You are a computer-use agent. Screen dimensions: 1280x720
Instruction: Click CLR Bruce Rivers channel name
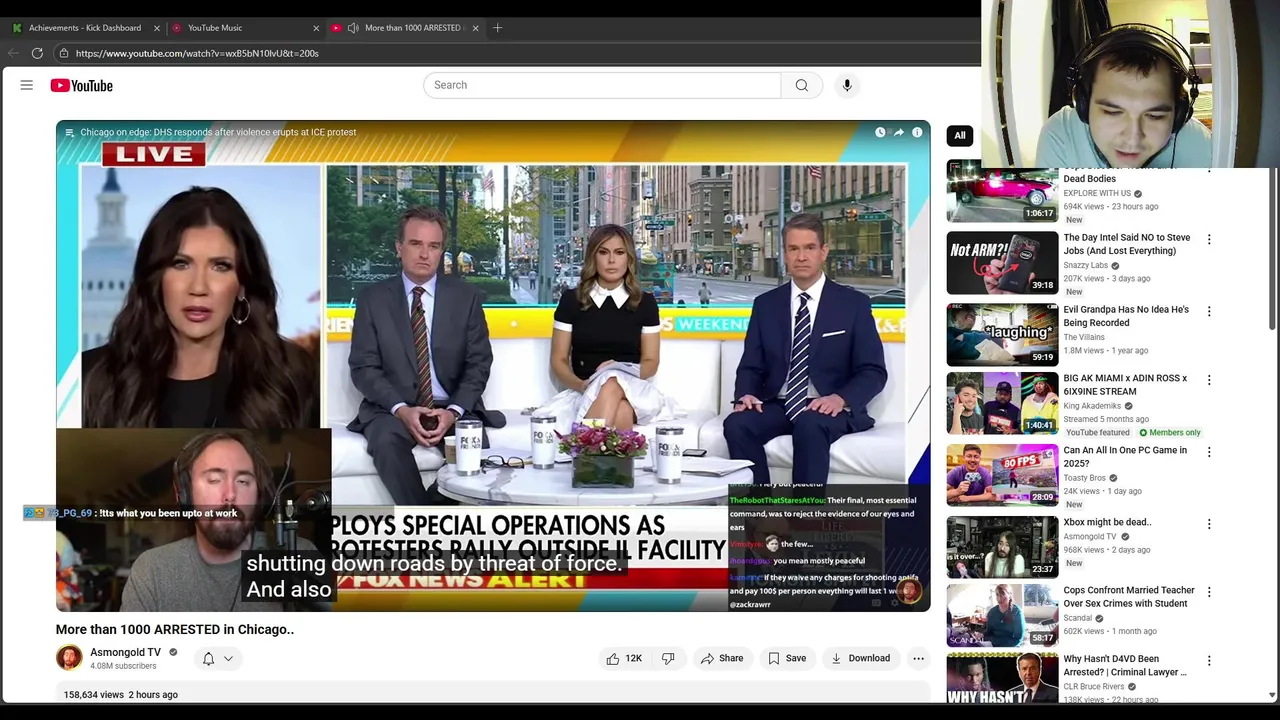point(1094,687)
